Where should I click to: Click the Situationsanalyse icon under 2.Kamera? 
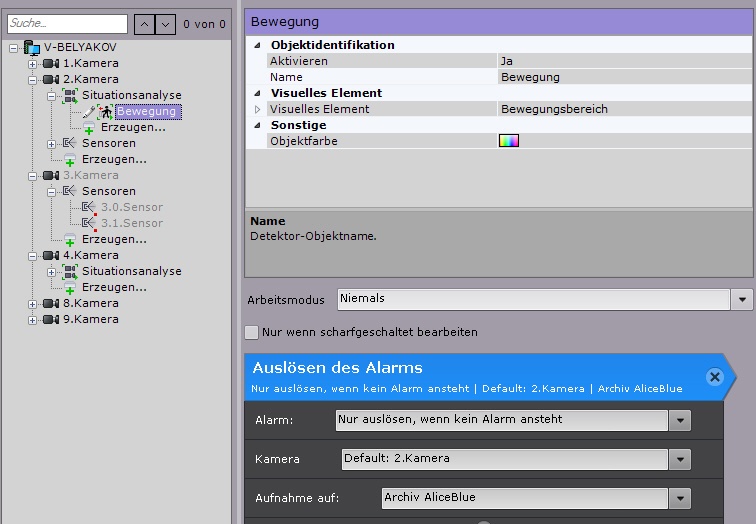pos(70,95)
